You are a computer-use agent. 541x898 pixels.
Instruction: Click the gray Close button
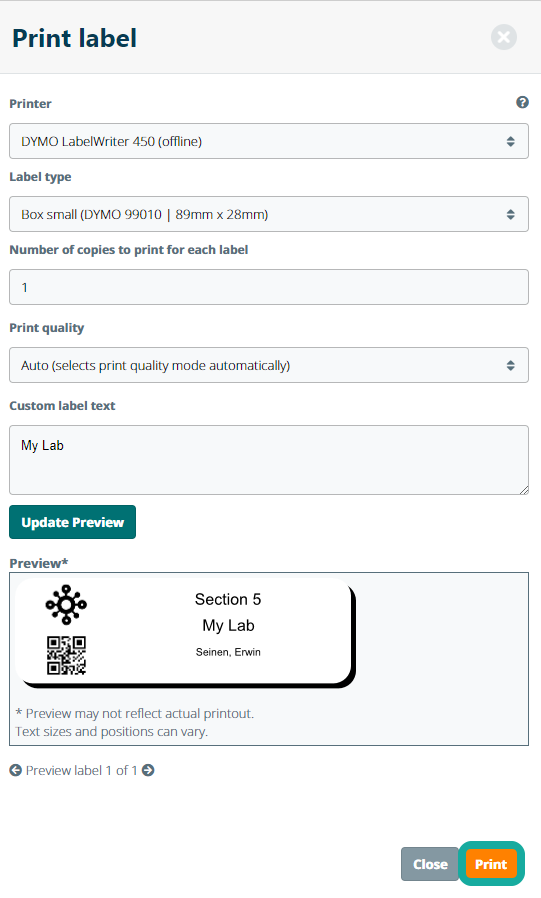coord(430,864)
